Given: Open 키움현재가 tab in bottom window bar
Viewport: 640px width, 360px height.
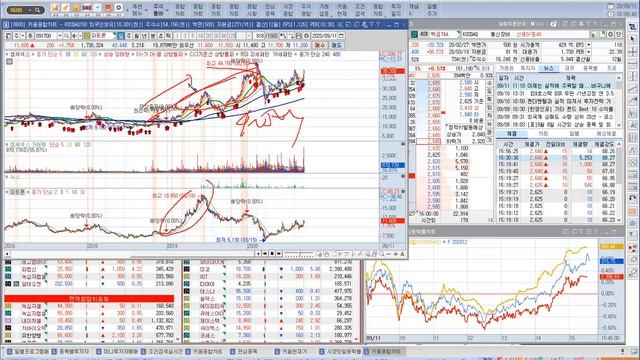Looking at the screenshot, I should pos(291,351).
